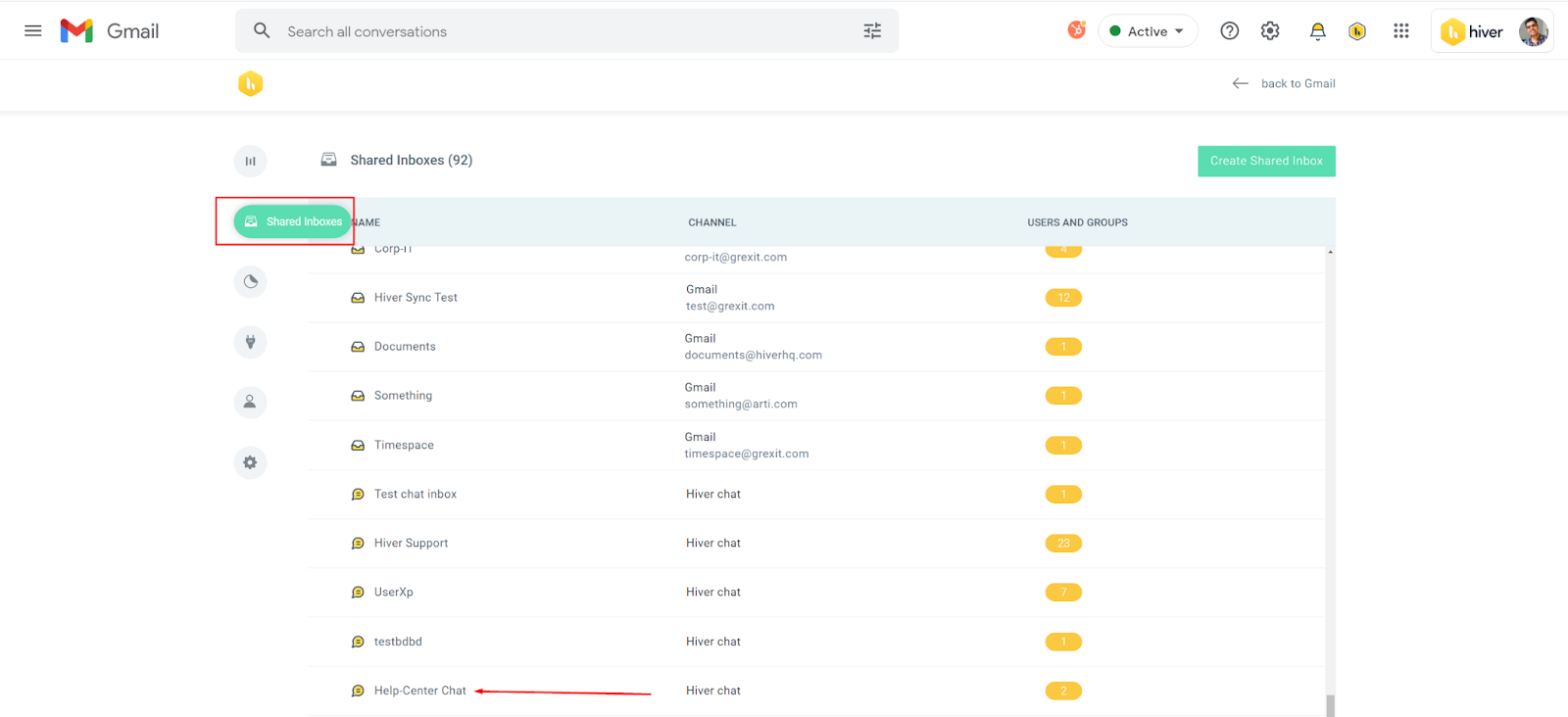The width and height of the screenshot is (1568, 717).
Task: Click the orange-red round icon beside Active
Action: click(1076, 30)
